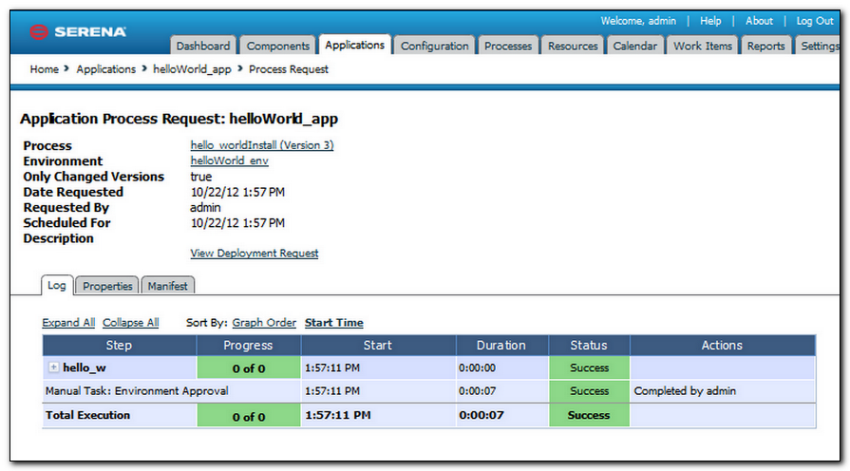
Task: Click Date Requested value 10/22/12 1:57 PM
Action: 237,192
